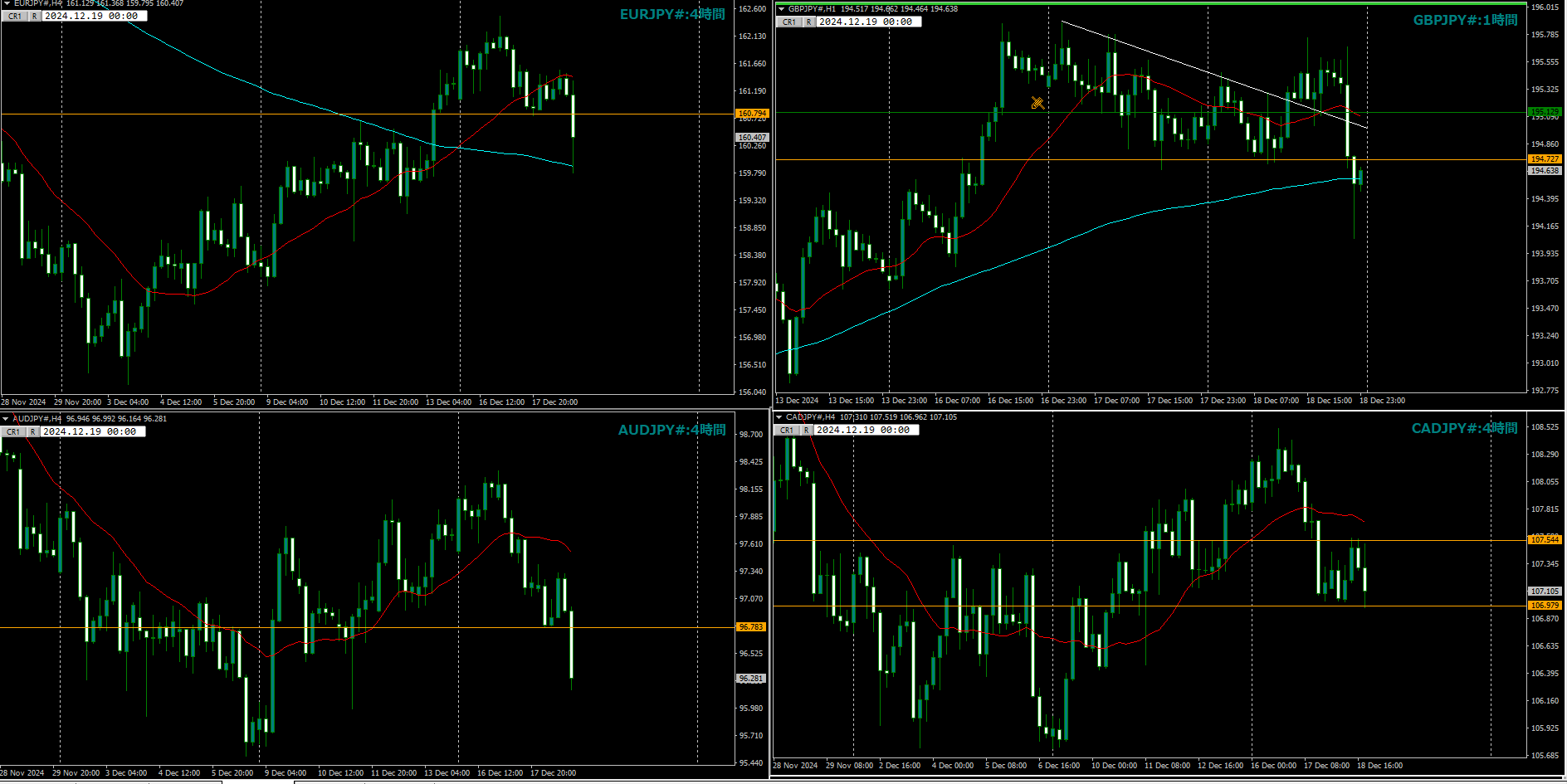
Task: Click the date field on EURJPY chart
Action: click(94, 16)
